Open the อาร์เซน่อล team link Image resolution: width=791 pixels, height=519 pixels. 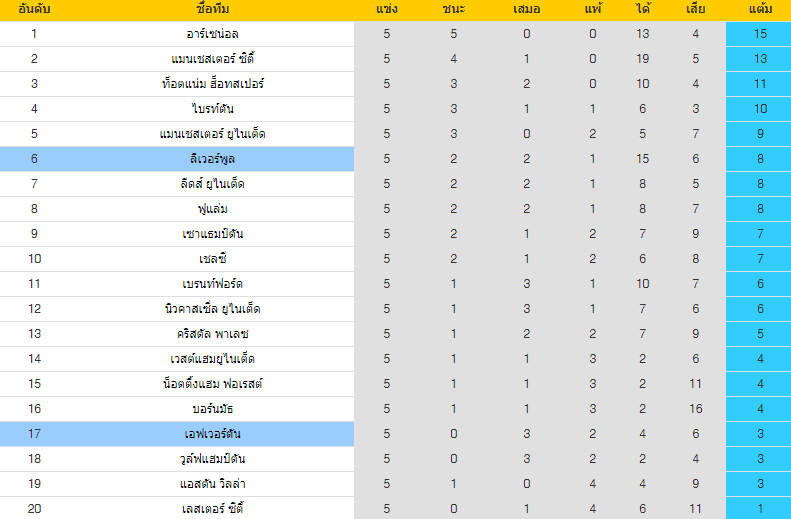[x=212, y=34]
